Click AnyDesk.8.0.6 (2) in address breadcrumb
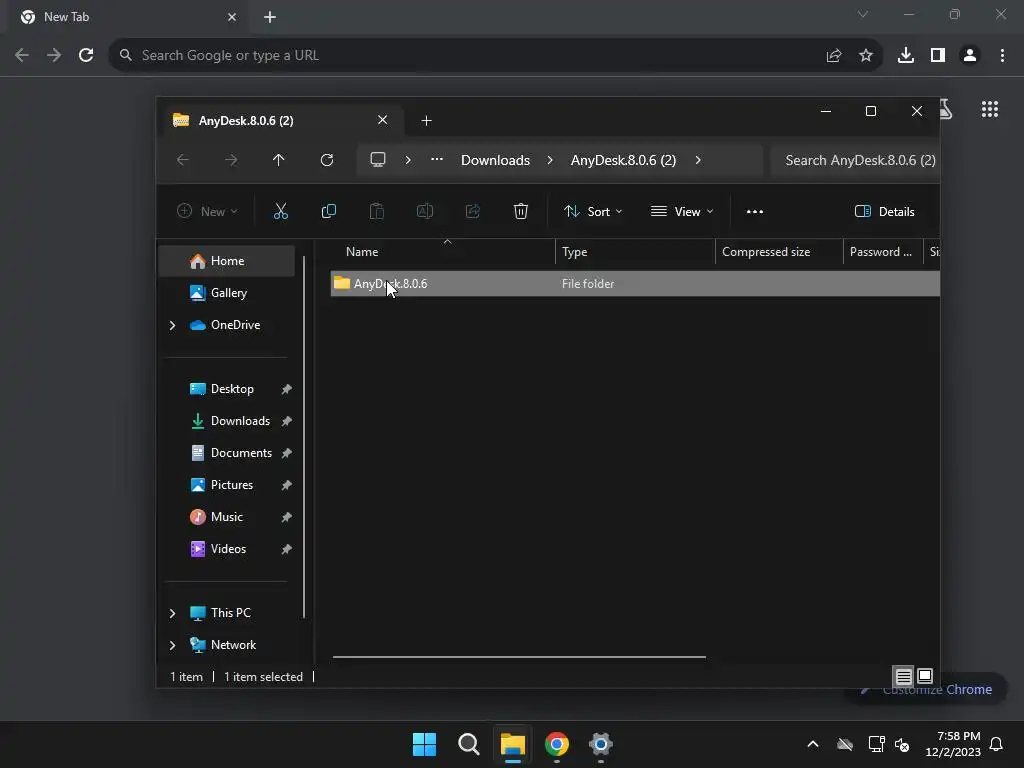This screenshot has width=1024, height=768. click(623, 160)
